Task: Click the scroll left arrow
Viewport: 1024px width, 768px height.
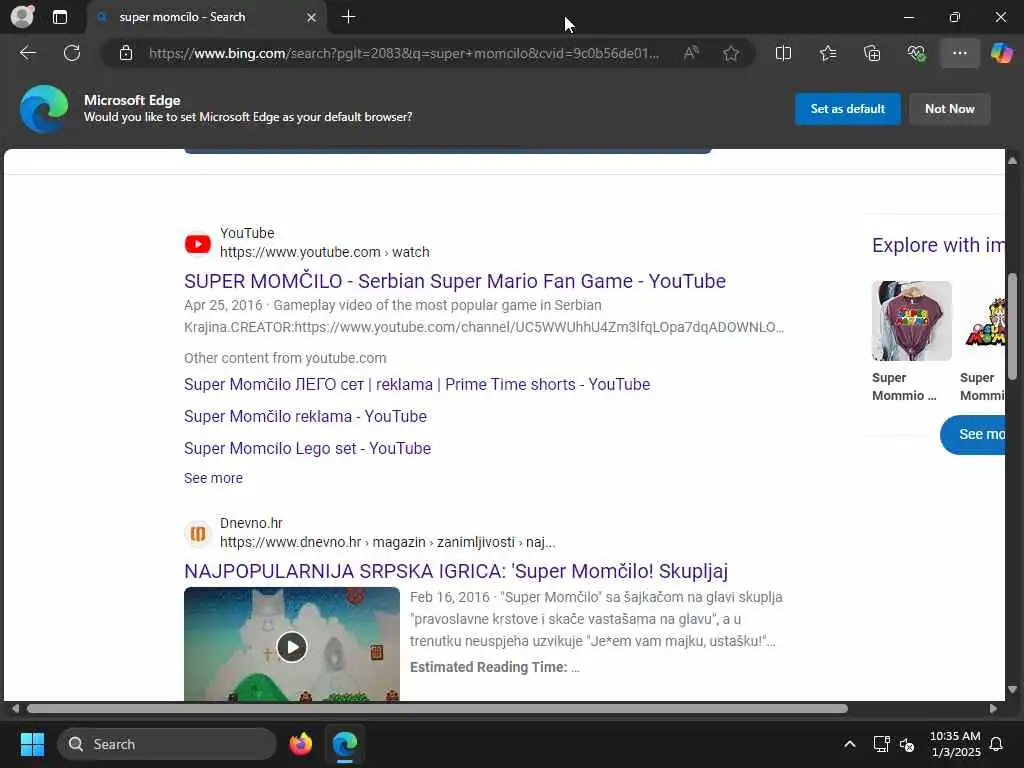Action: click(x=14, y=709)
